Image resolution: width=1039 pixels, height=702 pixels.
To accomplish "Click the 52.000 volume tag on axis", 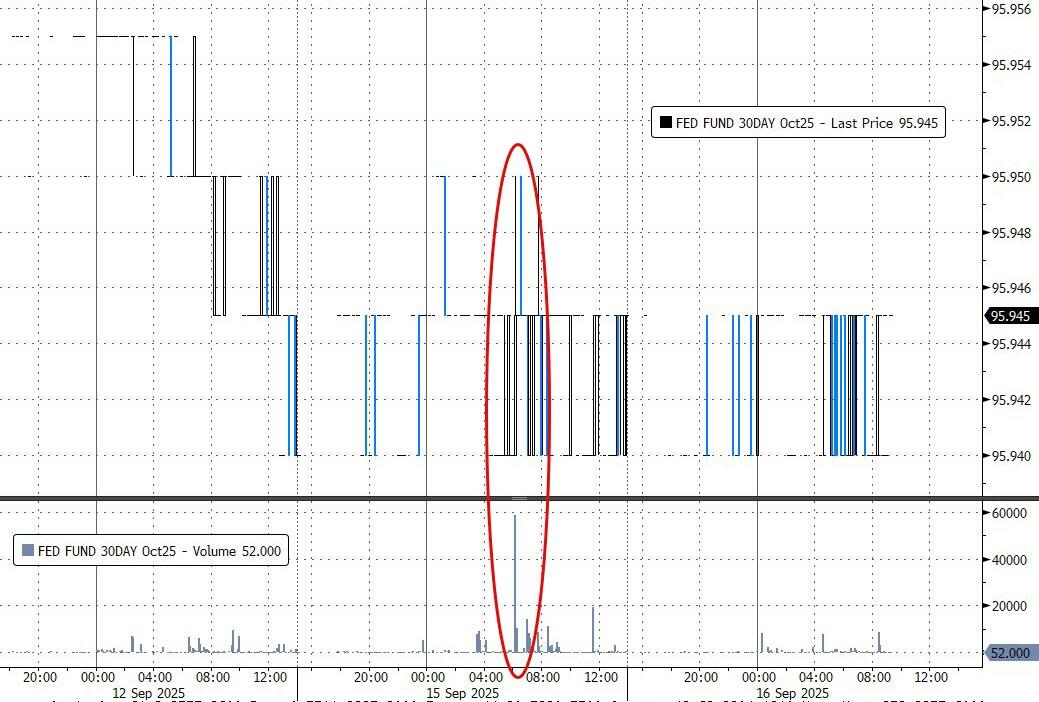I will pyautogui.click(x=1011, y=653).
